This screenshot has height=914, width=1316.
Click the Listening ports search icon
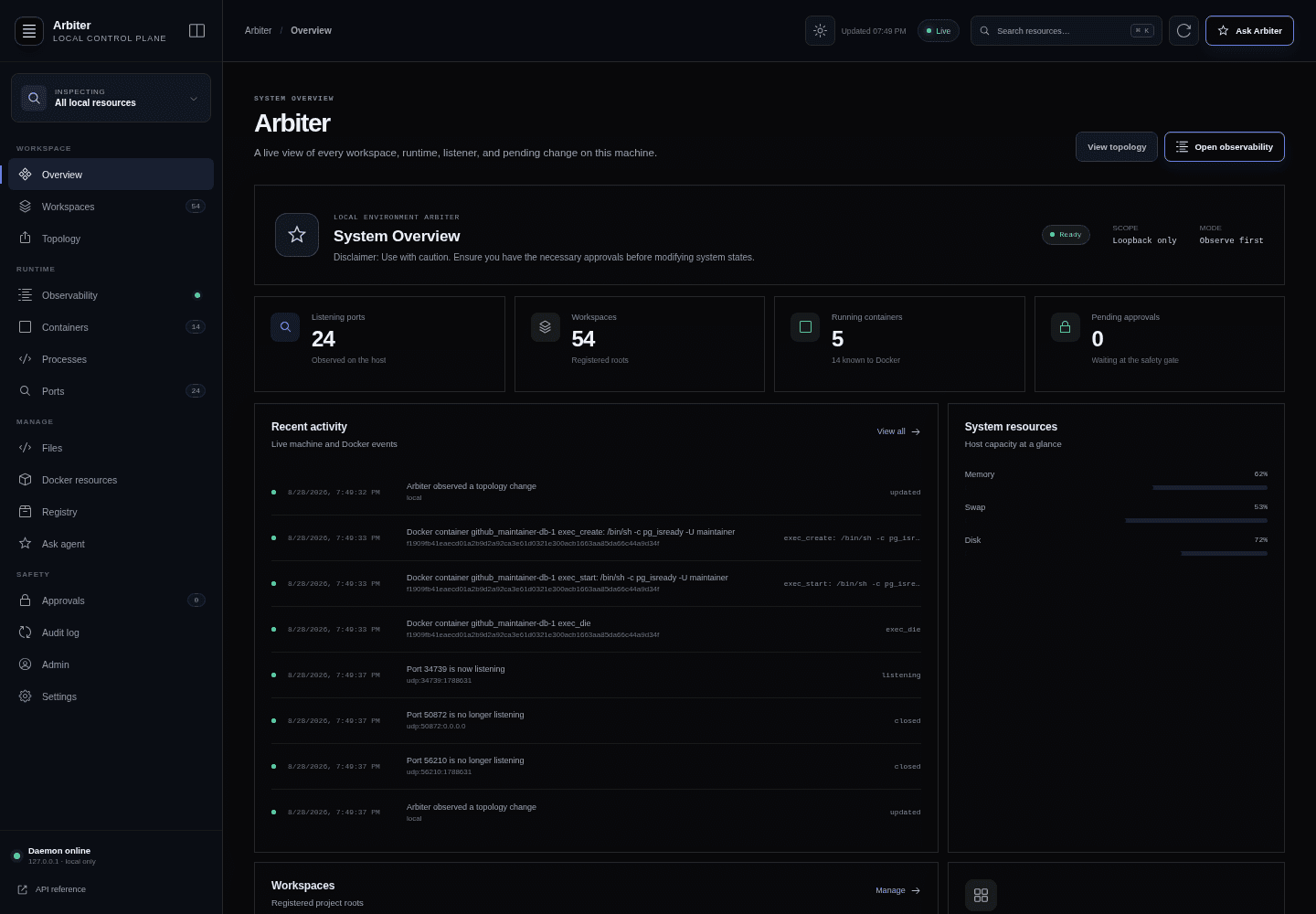[285, 327]
